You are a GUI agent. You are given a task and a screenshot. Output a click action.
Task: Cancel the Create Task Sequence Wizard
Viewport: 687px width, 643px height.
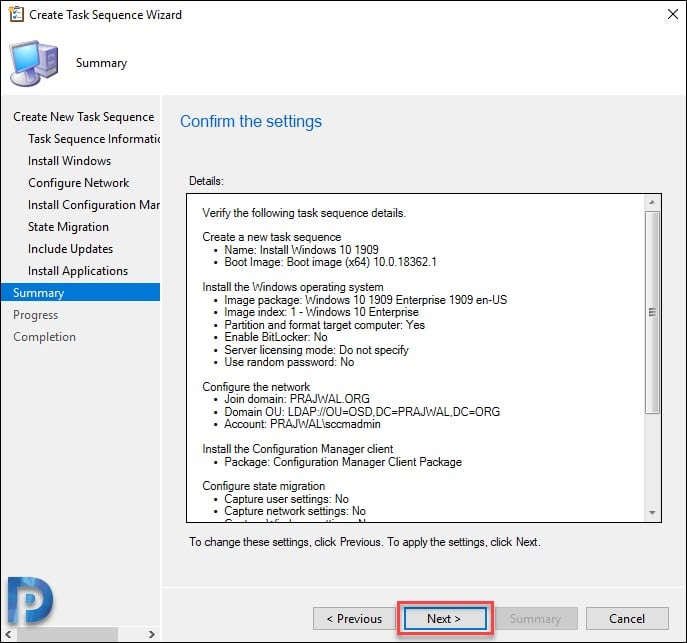[x=627, y=618]
